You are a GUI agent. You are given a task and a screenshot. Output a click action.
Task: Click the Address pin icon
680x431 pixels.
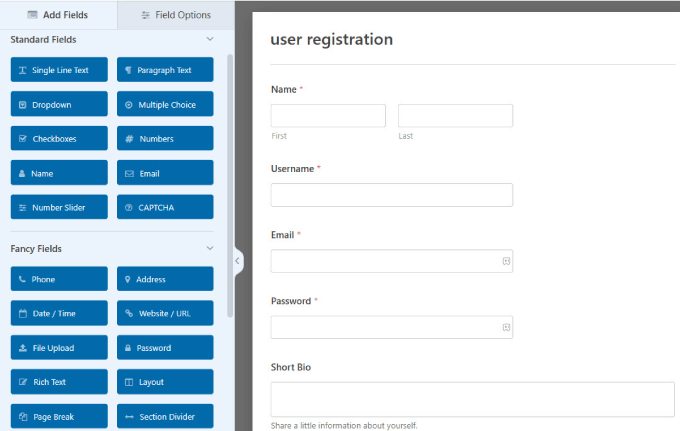(x=129, y=280)
